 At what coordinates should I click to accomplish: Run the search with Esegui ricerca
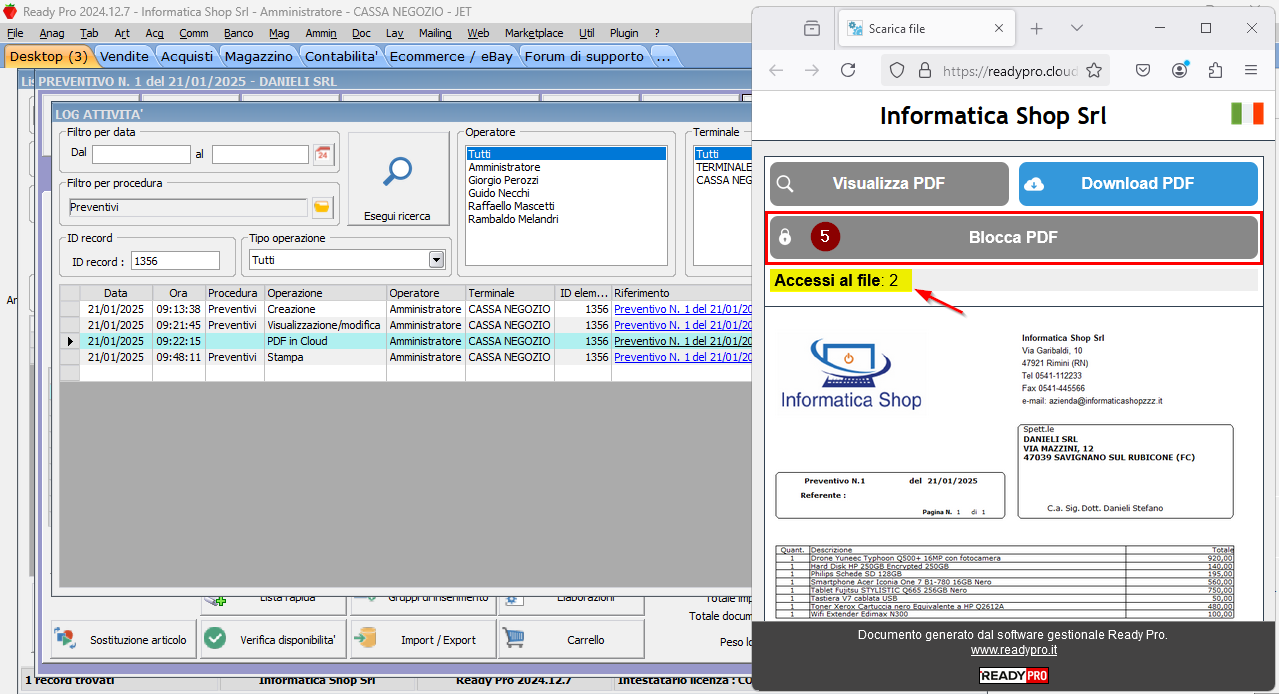pyautogui.click(x=398, y=180)
